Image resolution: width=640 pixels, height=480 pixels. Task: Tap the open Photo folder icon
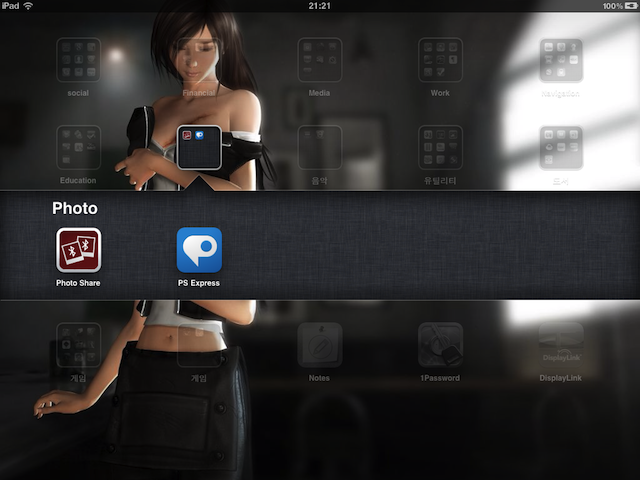(199, 147)
